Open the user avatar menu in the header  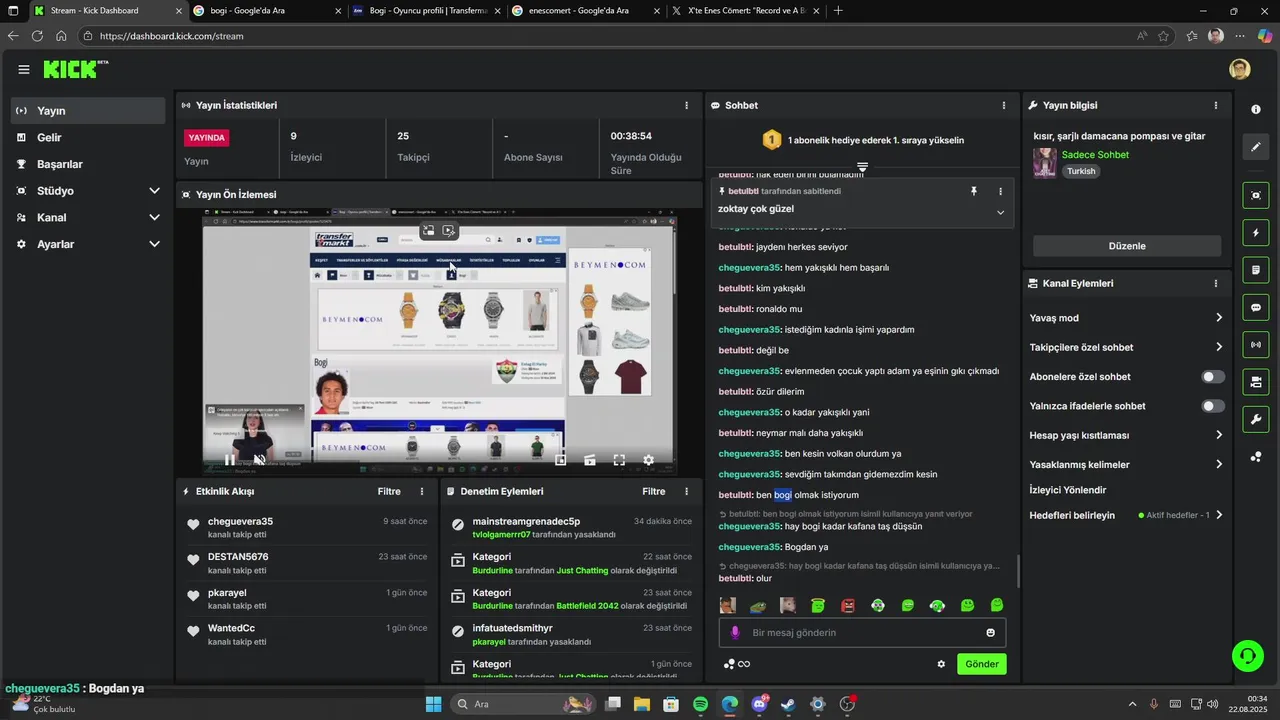pos(1240,69)
